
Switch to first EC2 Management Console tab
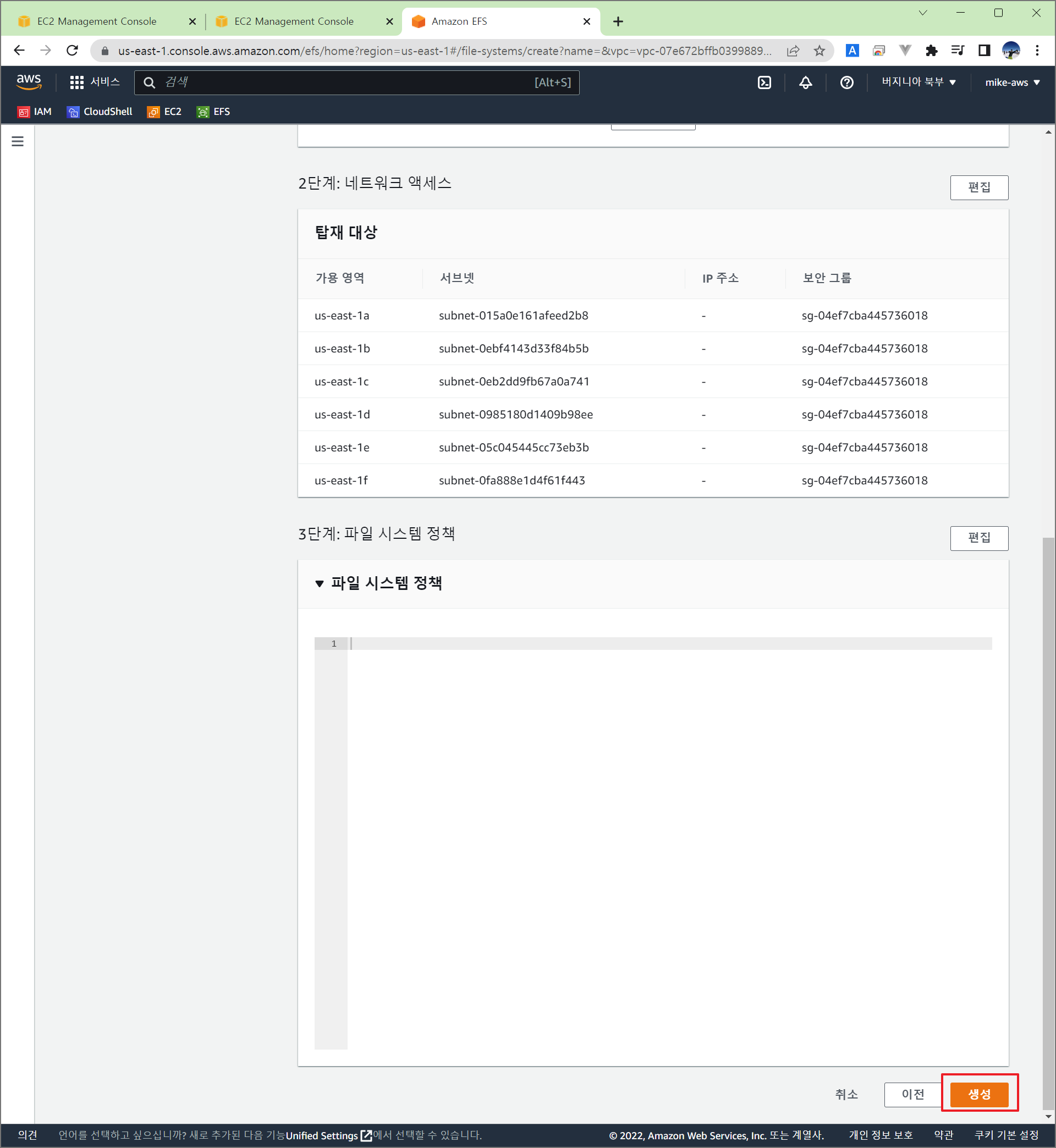97,21
